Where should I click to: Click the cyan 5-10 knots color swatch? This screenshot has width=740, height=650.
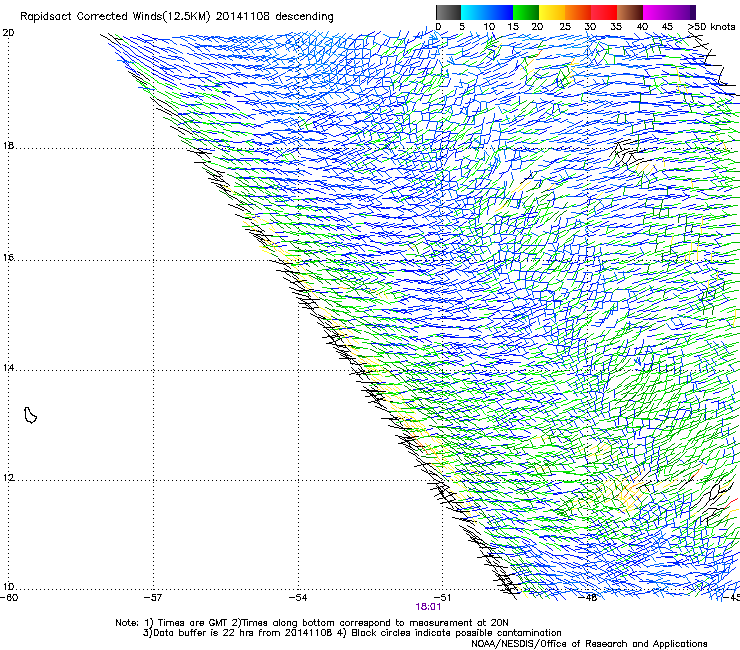474,12
